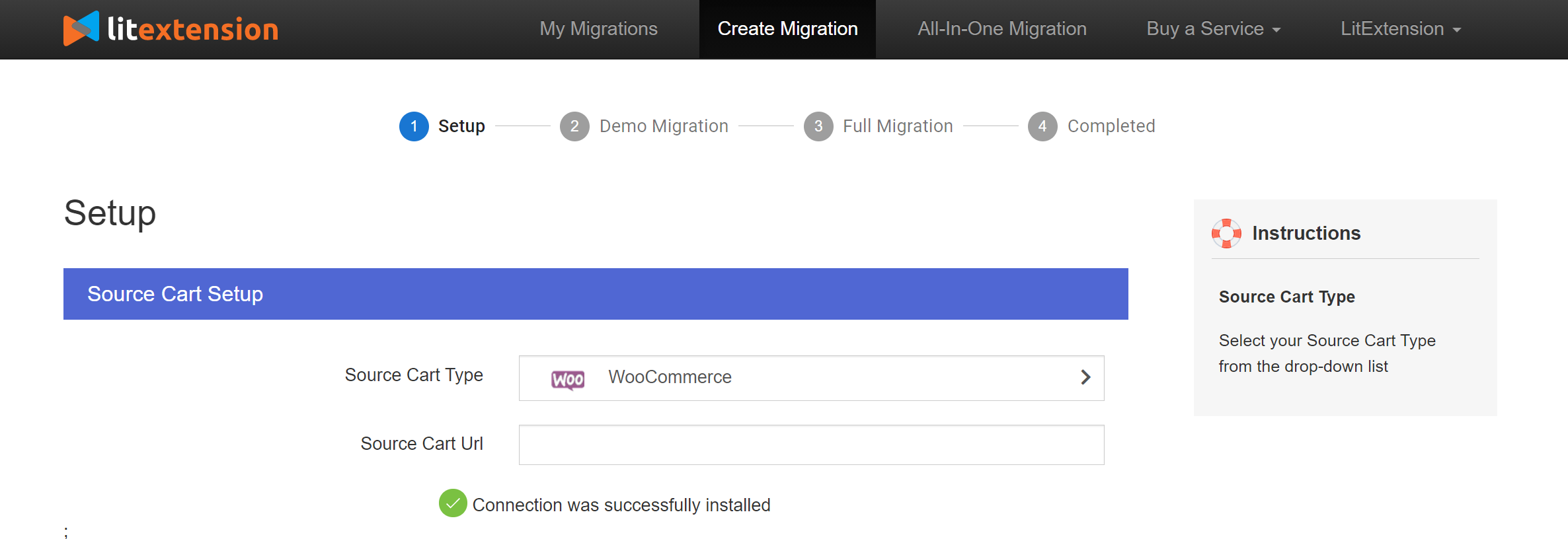Click the litextension brand name text
The image size is (1568, 539).
tap(193, 30)
